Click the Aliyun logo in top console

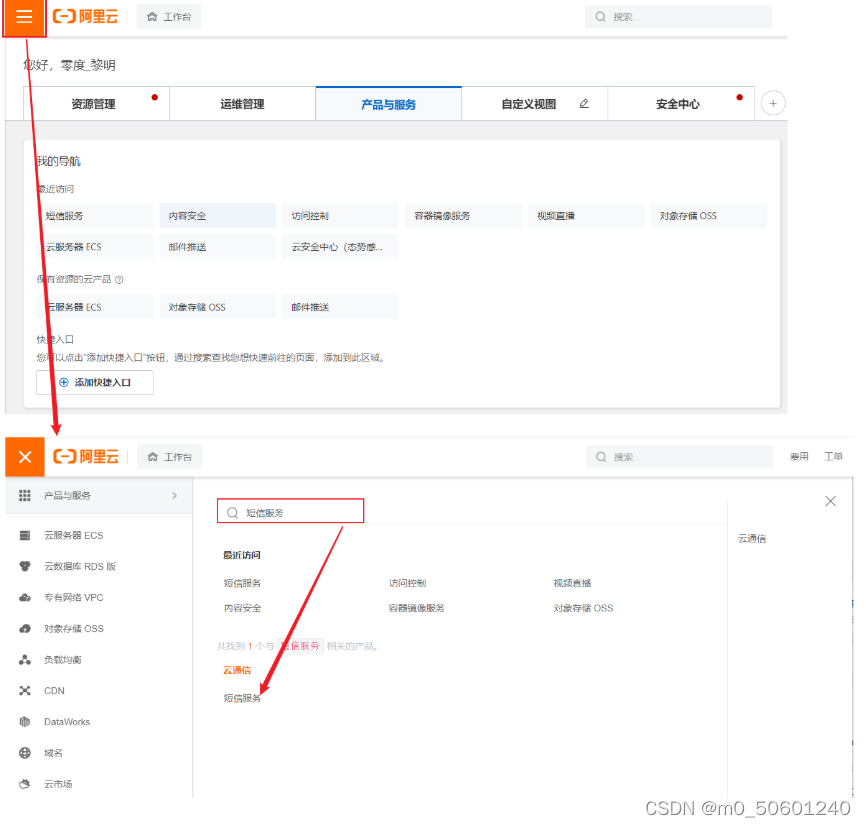[86, 17]
